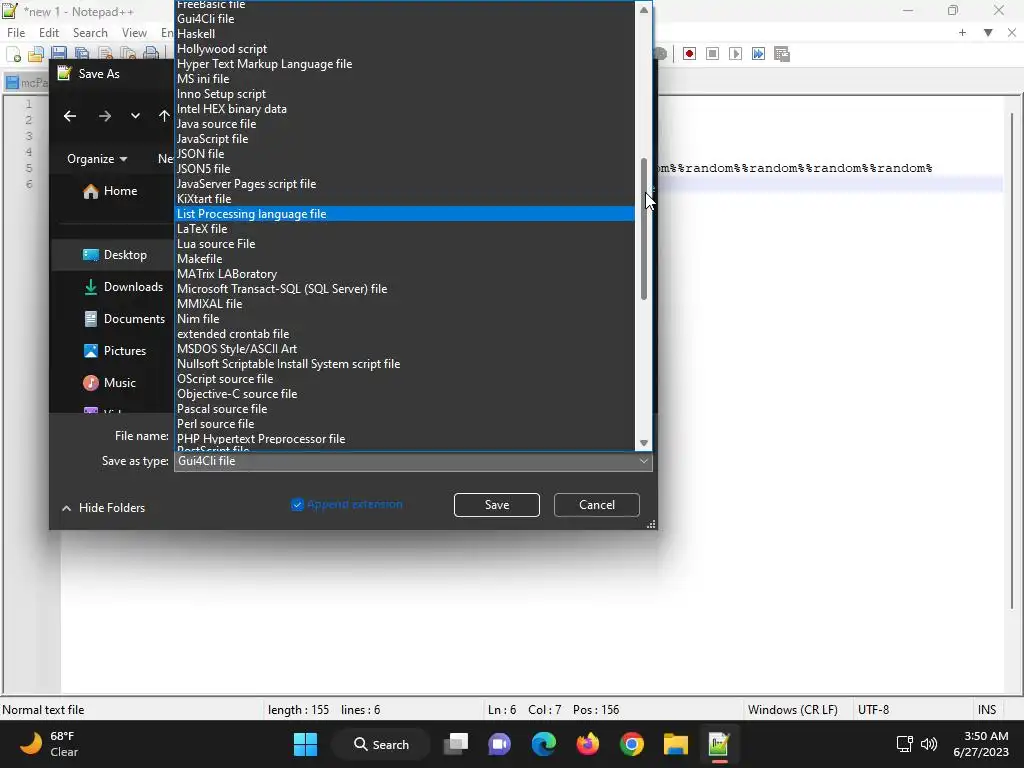The width and height of the screenshot is (1024, 768).
Task: Select Music in the navigation pane
Action: [x=109, y=383]
